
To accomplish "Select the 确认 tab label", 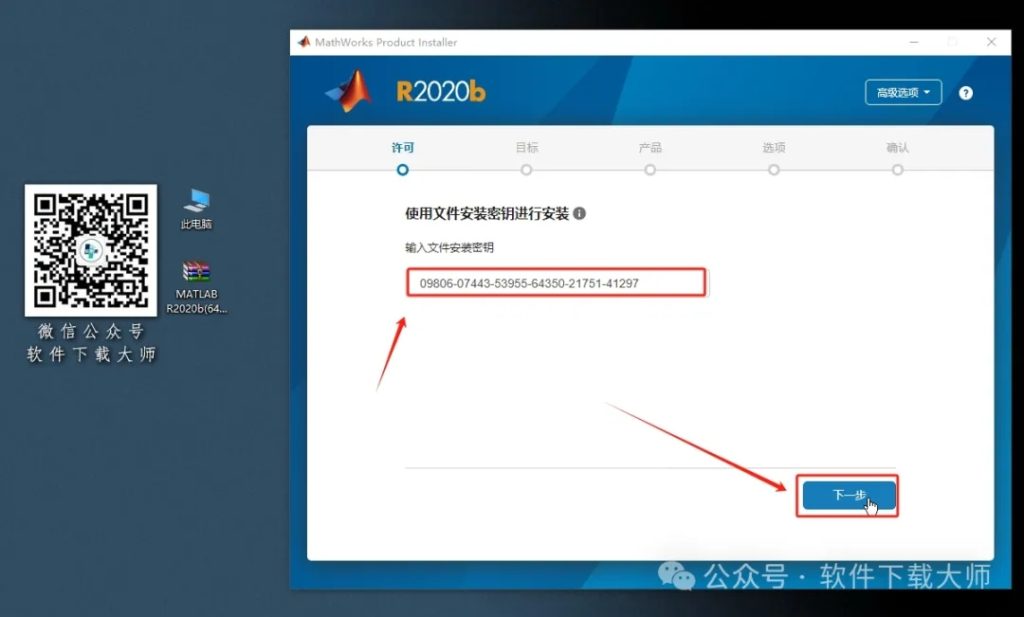I will pos(897,146).
